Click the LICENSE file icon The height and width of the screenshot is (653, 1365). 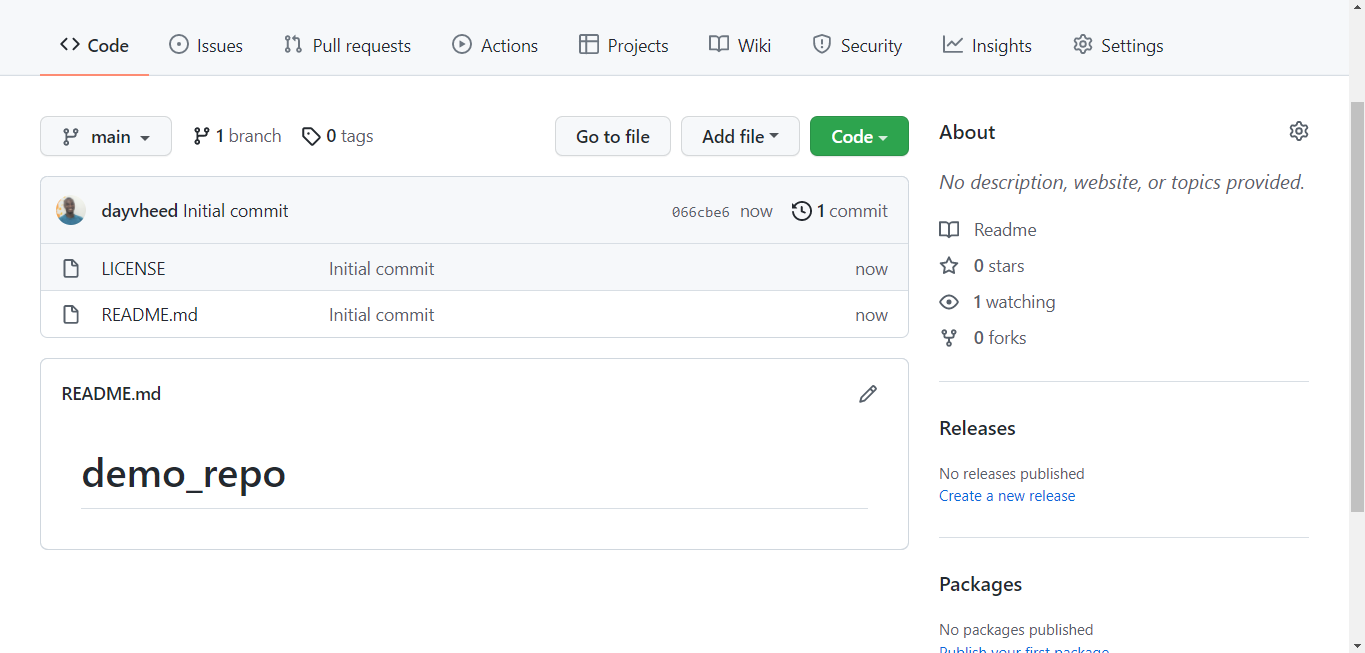[x=71, y=268]
